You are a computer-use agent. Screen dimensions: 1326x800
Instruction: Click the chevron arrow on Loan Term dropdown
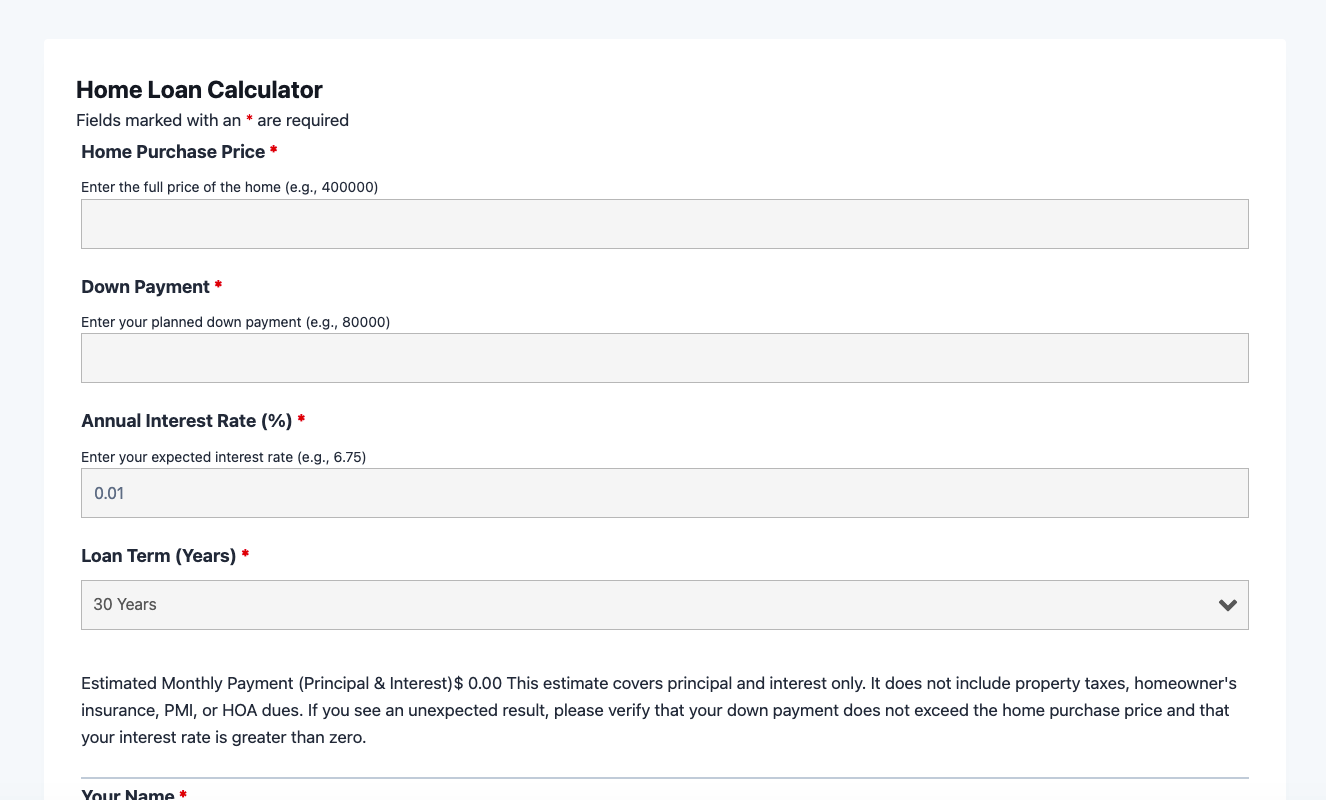coord(1228,605)
